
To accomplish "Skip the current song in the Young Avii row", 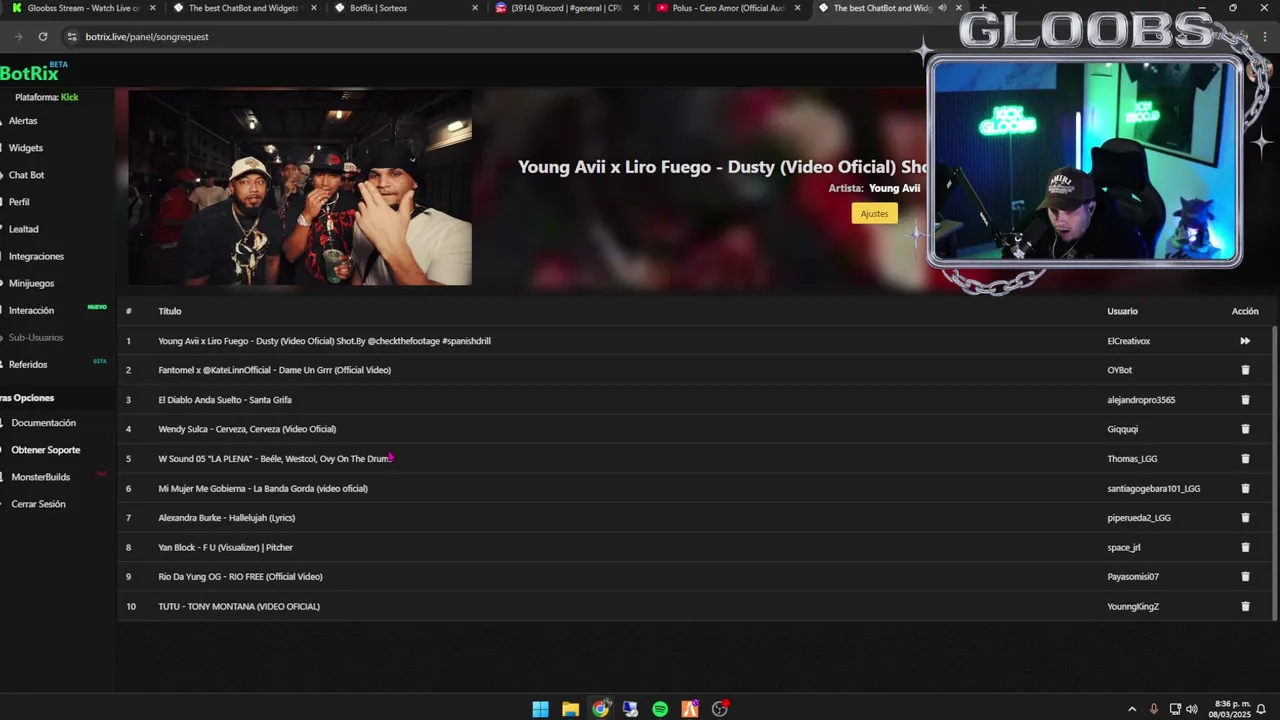I will pos(1245,341).
